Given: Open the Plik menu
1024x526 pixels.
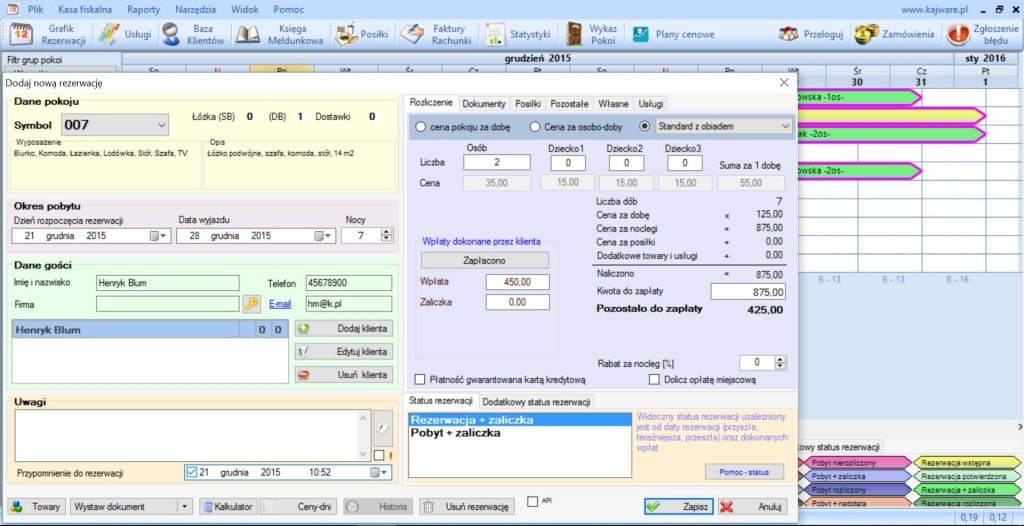Looking at the screenshot, I should [35, 10].
